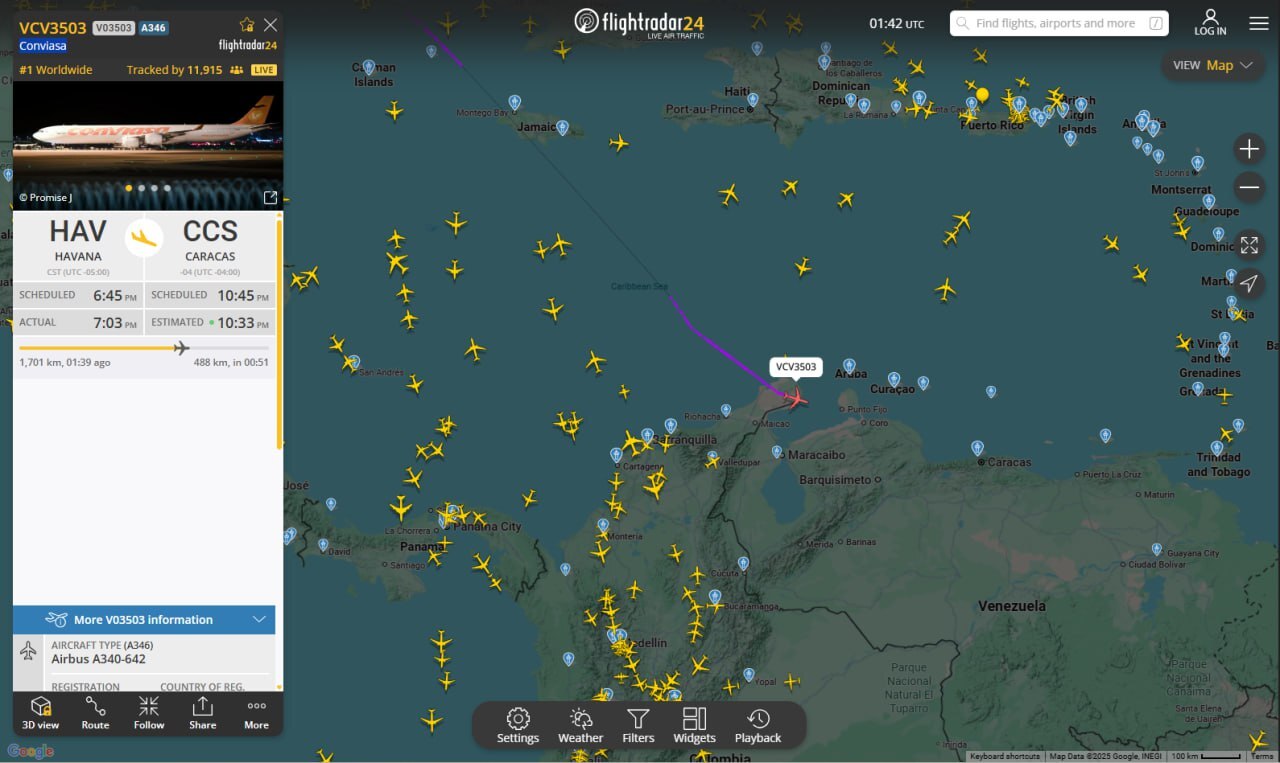Click the LOG IN button
The height and width of the screenshot is (763, 1280).
(x=1210, y=23)
